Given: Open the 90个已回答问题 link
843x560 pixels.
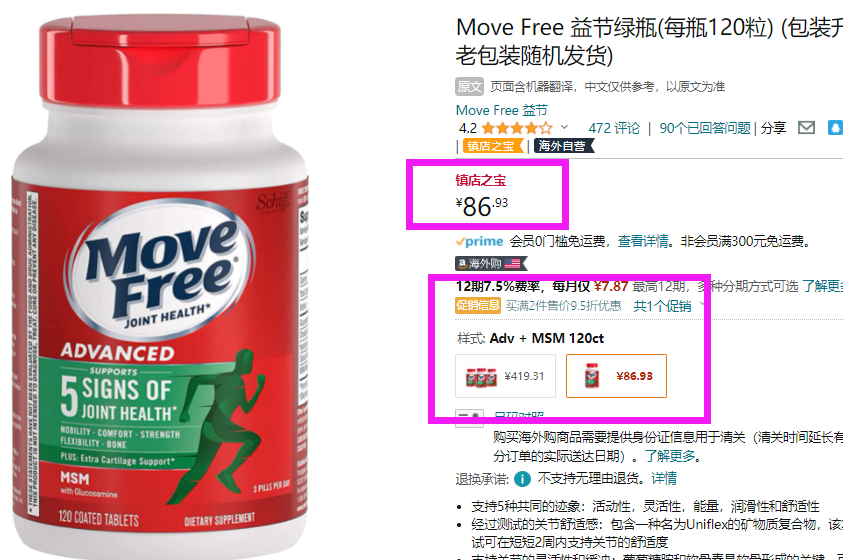Looking at the screenshot, I should [705, 128].
